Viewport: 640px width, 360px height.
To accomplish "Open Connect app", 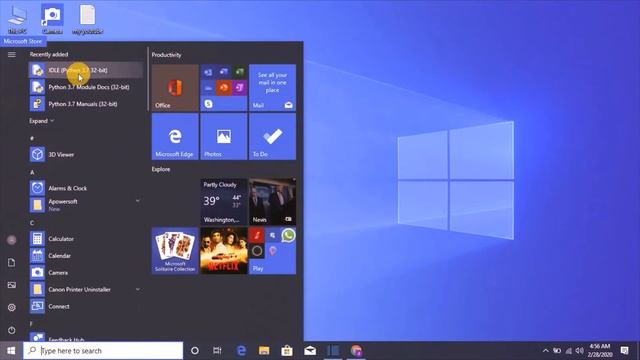I will (x=86, y=306).
